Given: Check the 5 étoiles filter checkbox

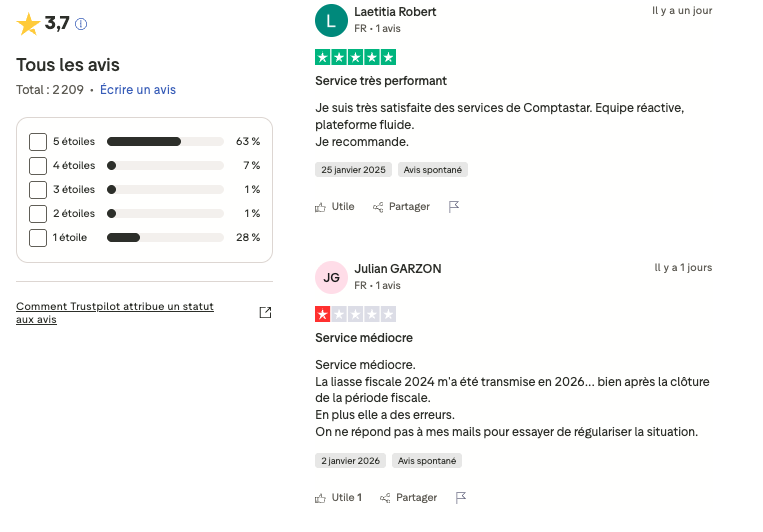Looking at the screenshot, I should pos(38,142).
